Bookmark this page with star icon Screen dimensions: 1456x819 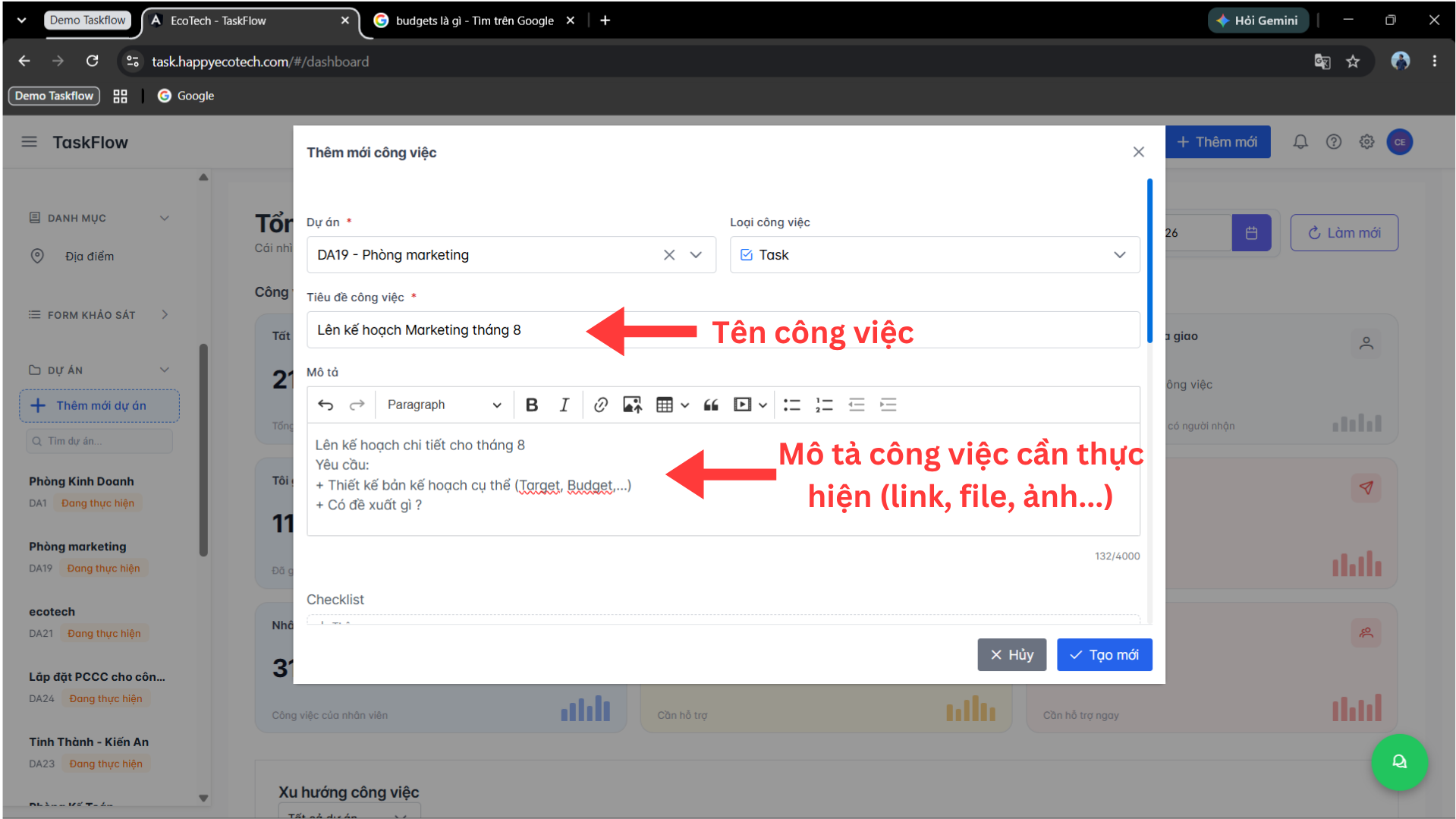click(1353, 61)
